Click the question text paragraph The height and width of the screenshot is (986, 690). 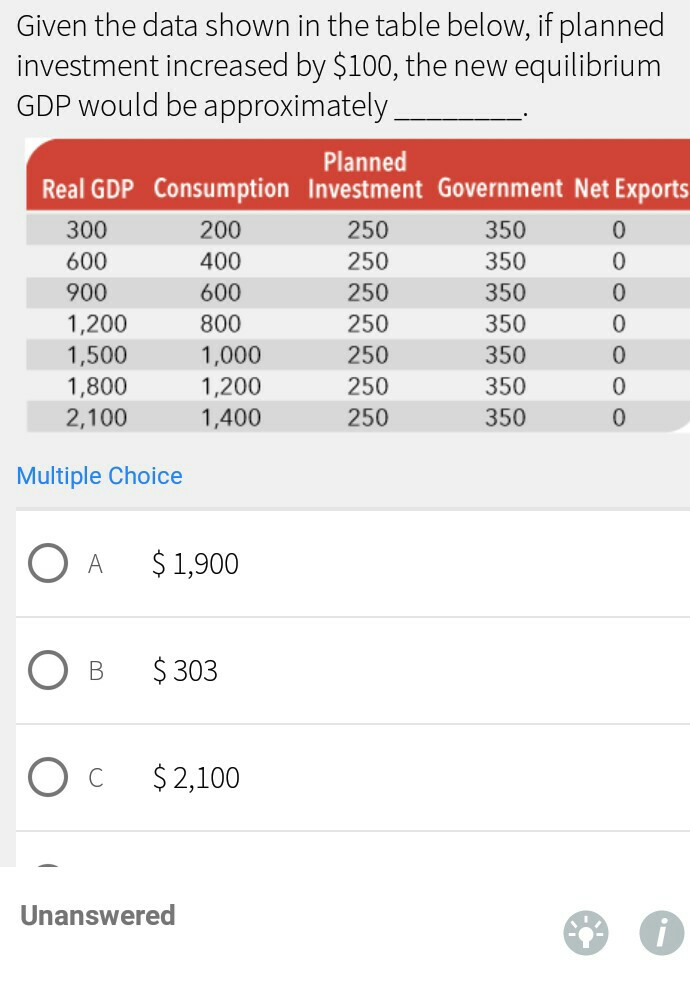[x=340, y=66]
